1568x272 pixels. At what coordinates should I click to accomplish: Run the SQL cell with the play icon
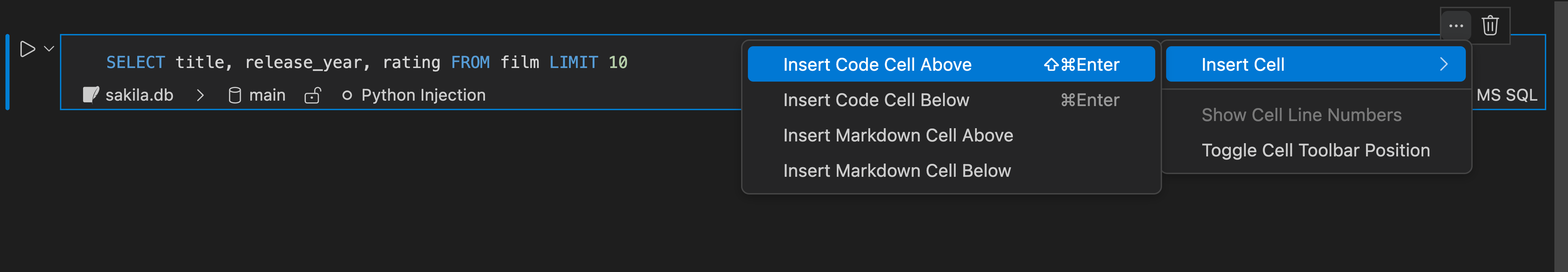click(x=27, y=49)
